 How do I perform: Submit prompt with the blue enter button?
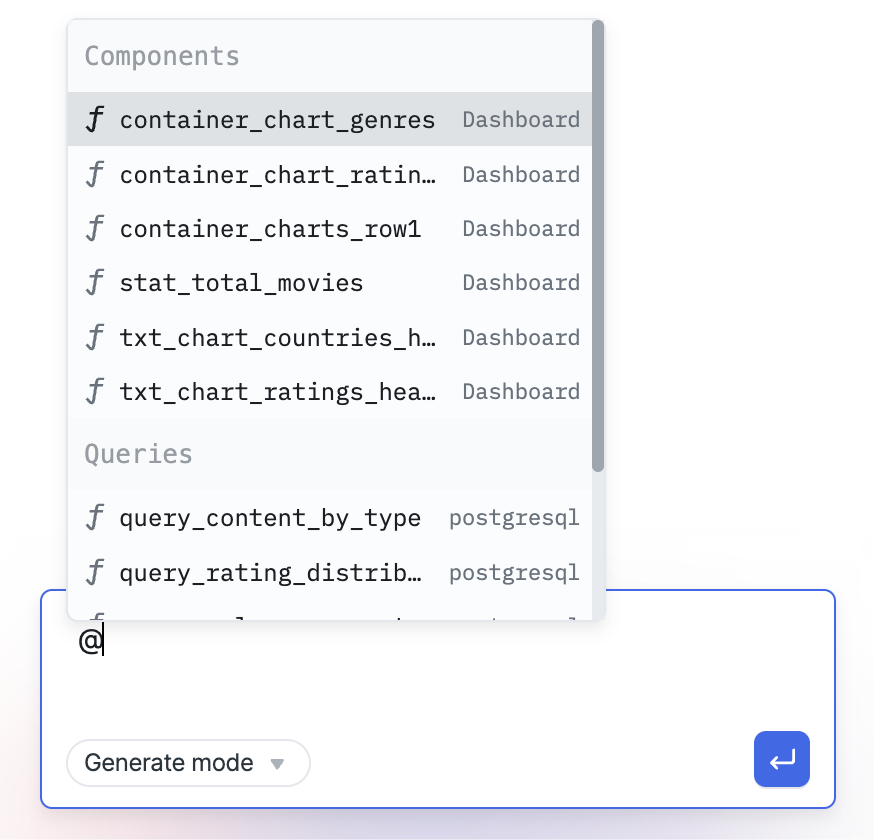781,759
